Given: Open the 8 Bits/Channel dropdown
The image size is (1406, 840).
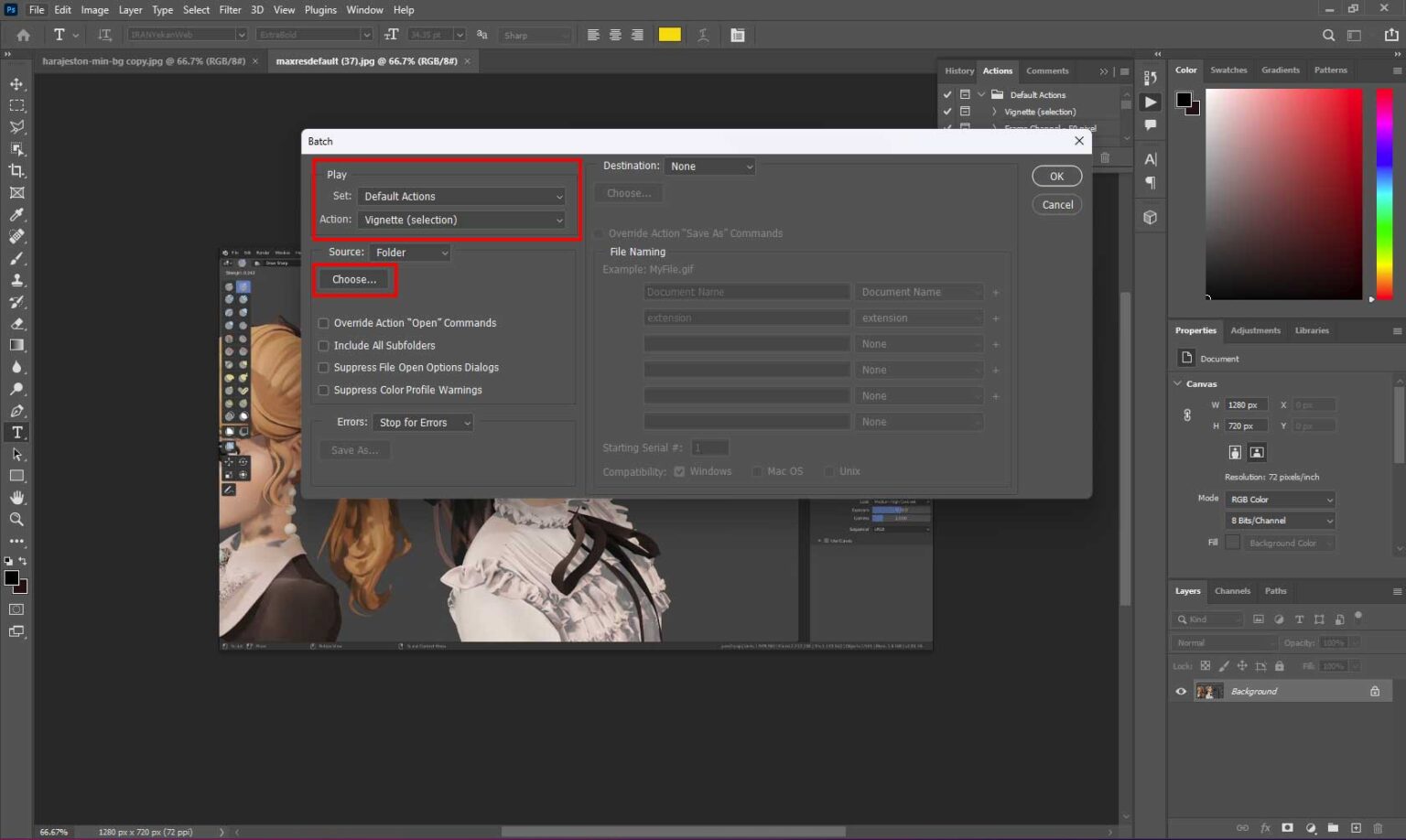Looking at the screenshot, I should (1281, 521).
